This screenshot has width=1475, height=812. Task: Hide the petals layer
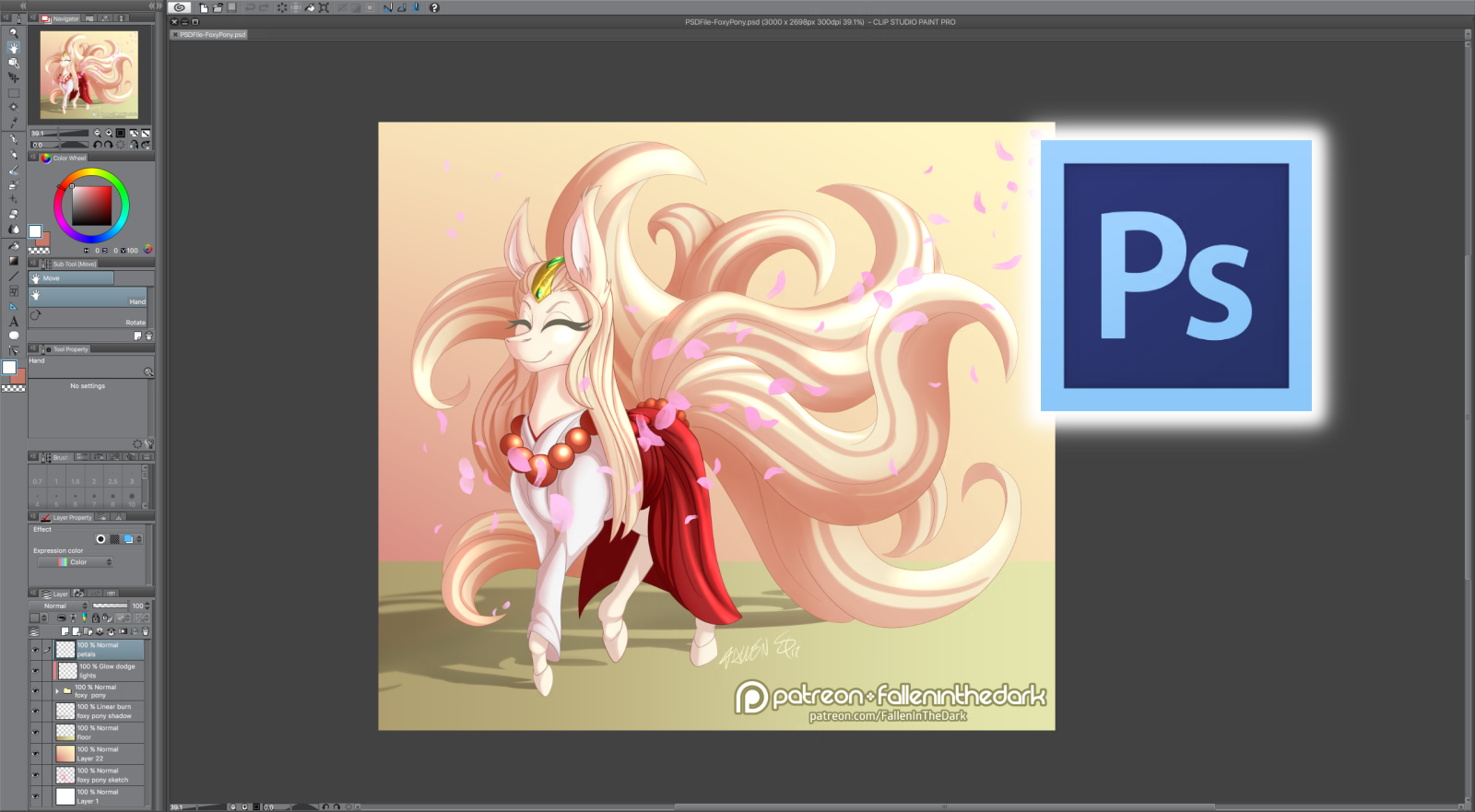pyautogui.click(x=36, y=649)
